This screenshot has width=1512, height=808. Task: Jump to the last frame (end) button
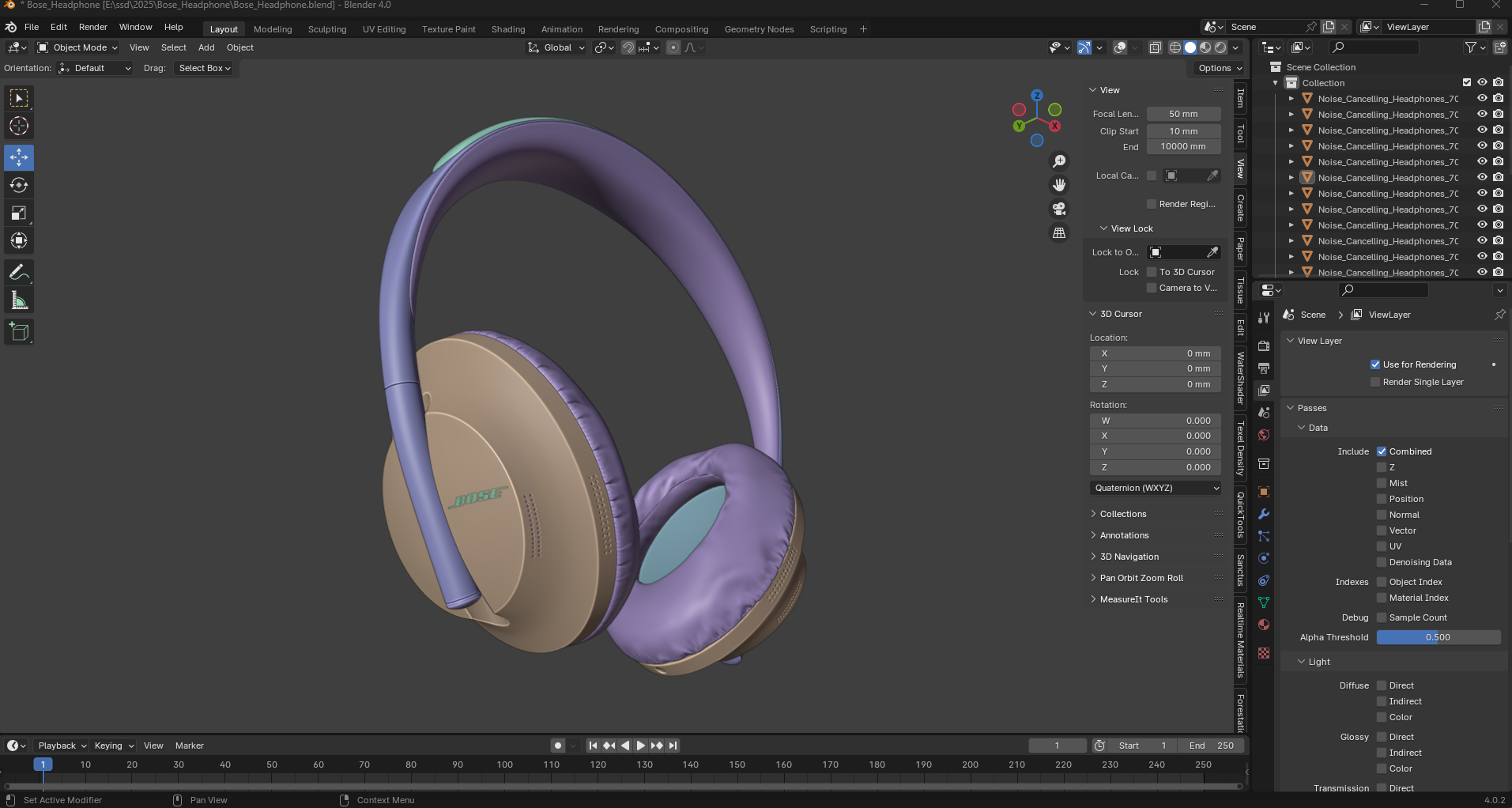pyautogui.click(x=673, y=746)
